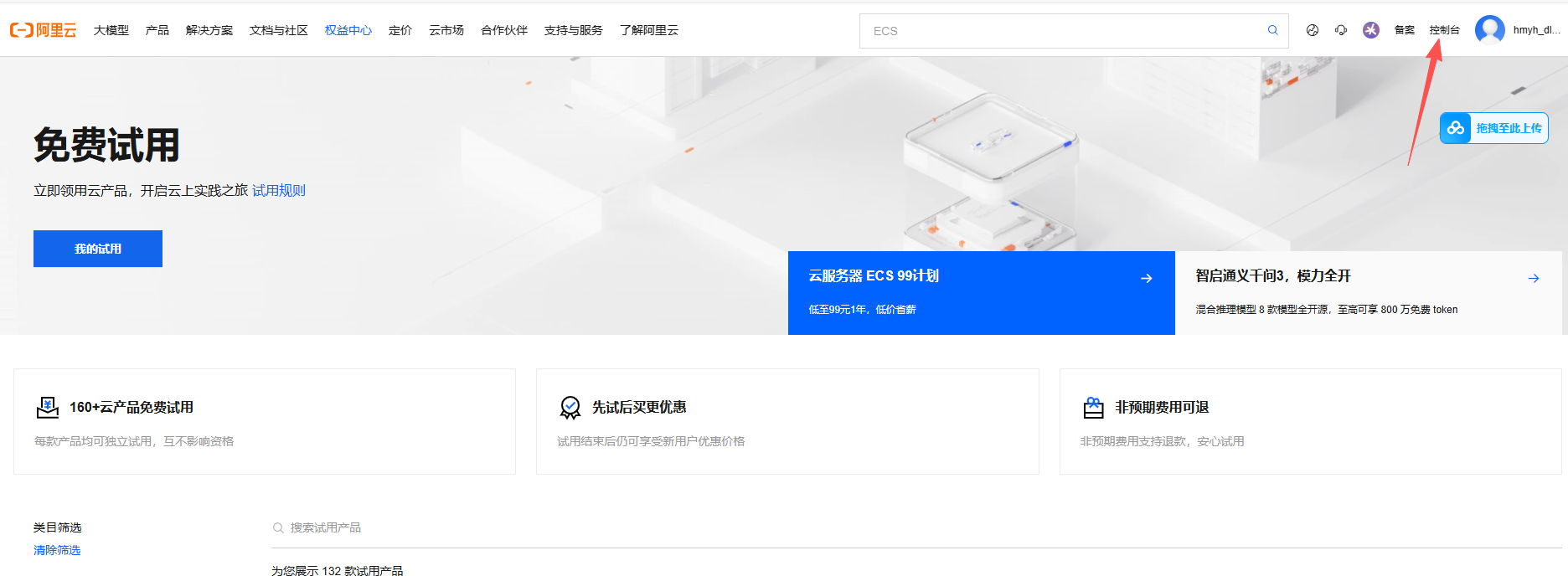This screenshot has height=576, width=1568.
Task: Click the 160+云产品免费试用 download icon
Action: click(48, 408)
